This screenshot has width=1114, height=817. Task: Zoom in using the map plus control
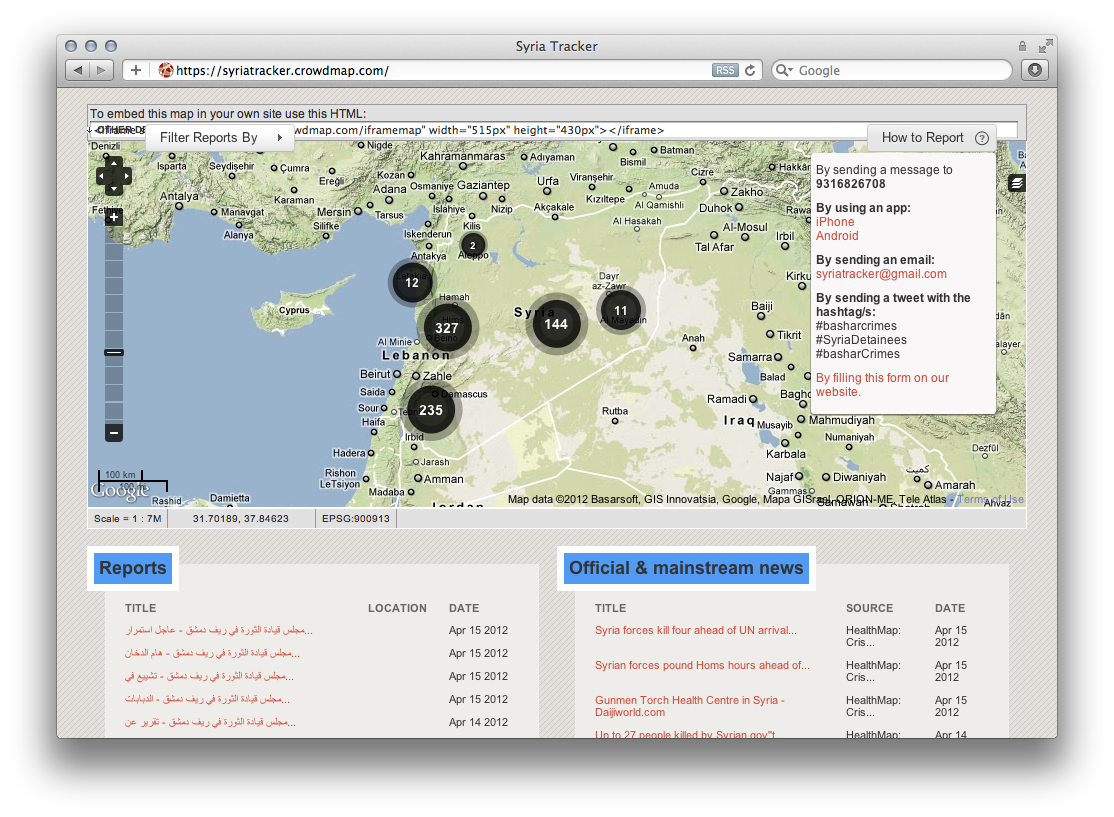(x=114, y=216)
